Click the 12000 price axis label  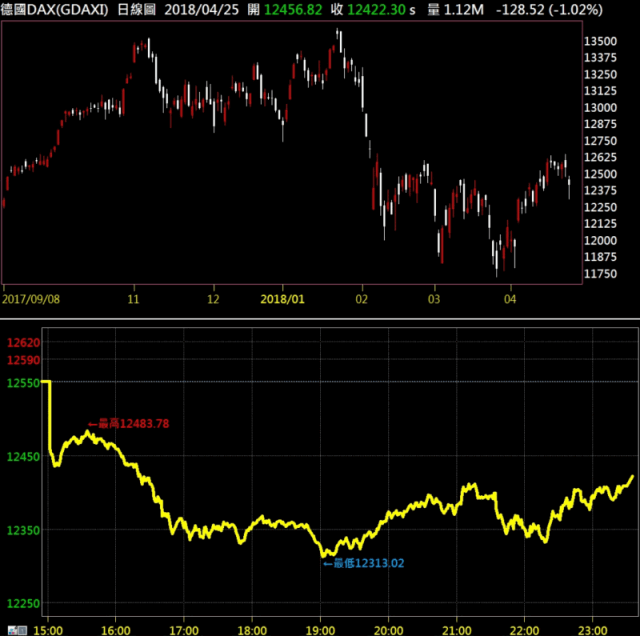point(598,240)
